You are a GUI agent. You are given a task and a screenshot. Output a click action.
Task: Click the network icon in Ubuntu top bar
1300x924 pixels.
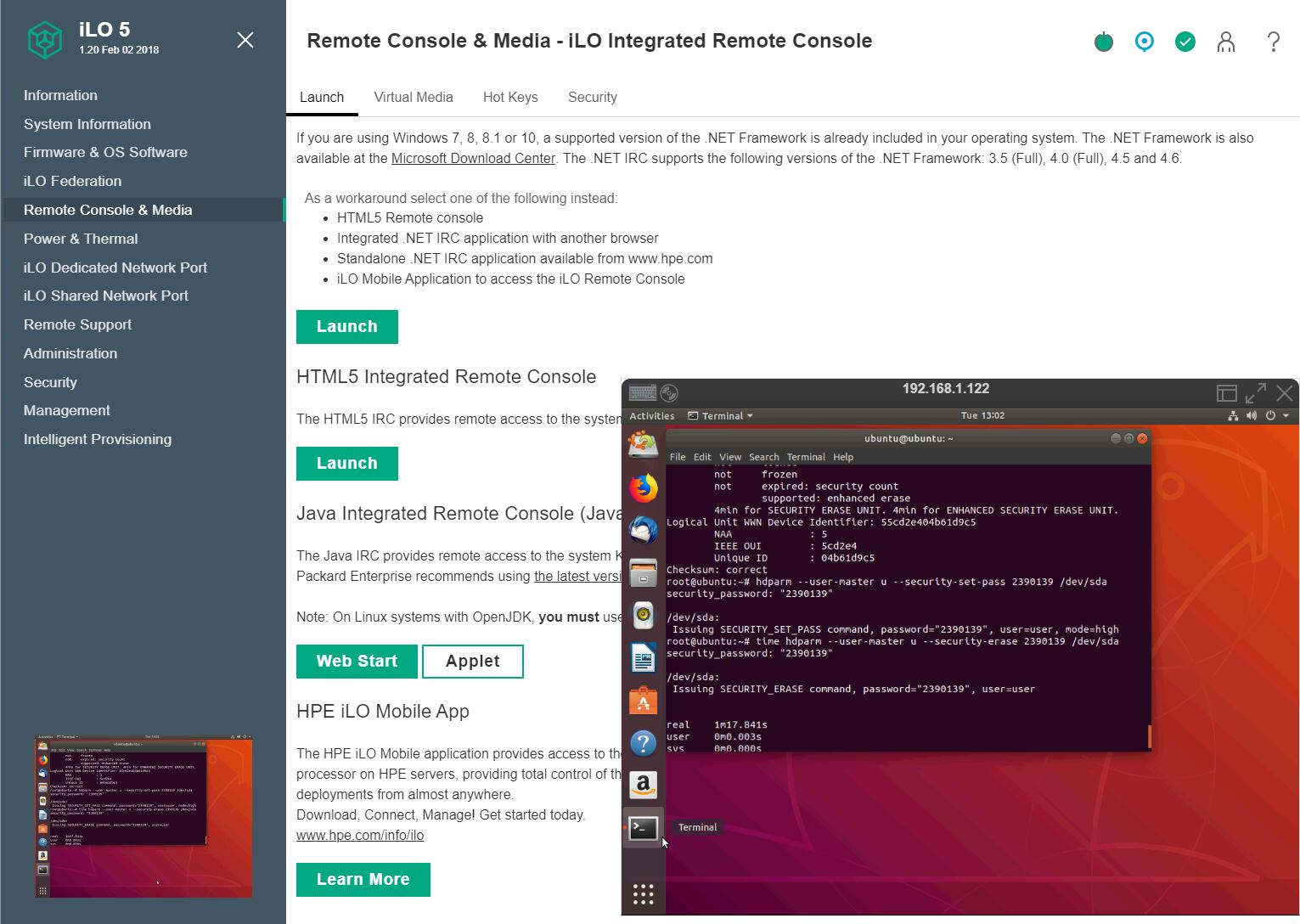pyautogui.click(x=1233, y=416)
